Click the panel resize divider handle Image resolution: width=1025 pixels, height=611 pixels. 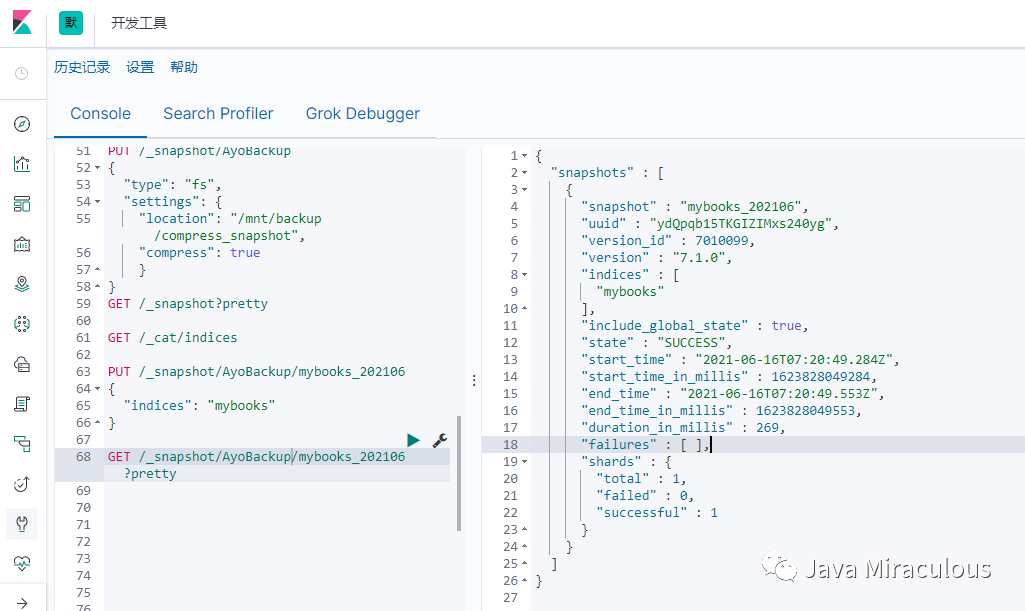[x=474, y=381]
